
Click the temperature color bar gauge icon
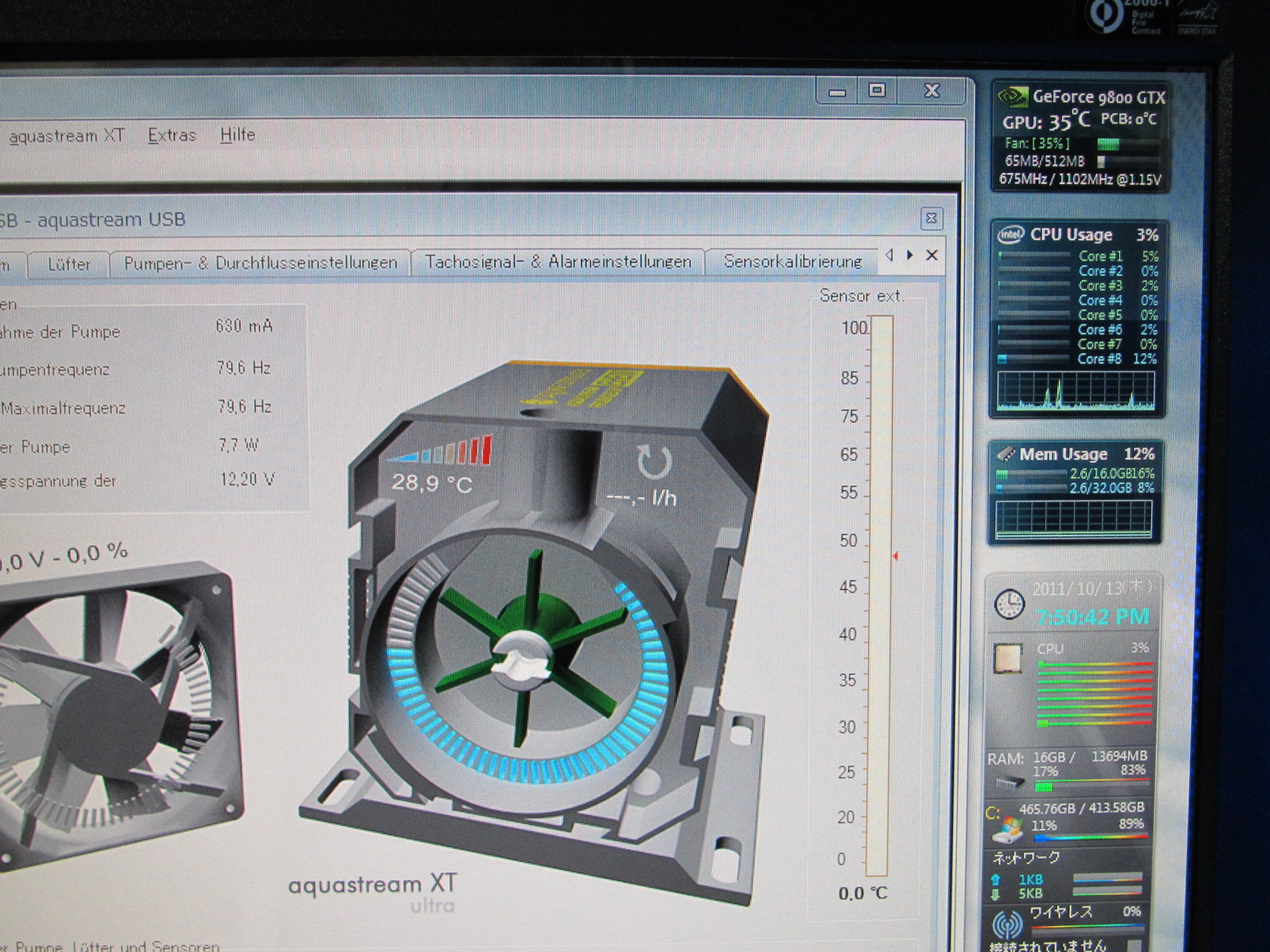coord(441,452)
